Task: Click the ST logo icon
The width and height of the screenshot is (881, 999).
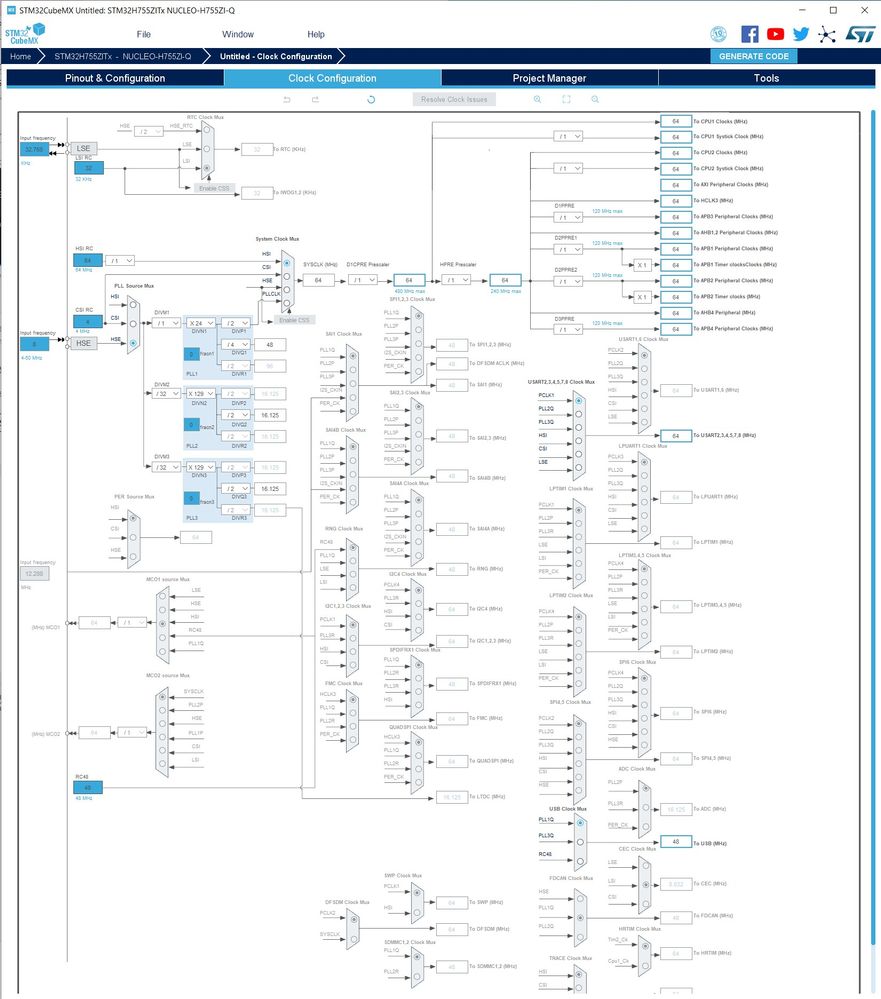Action: [x=860, y=34]
